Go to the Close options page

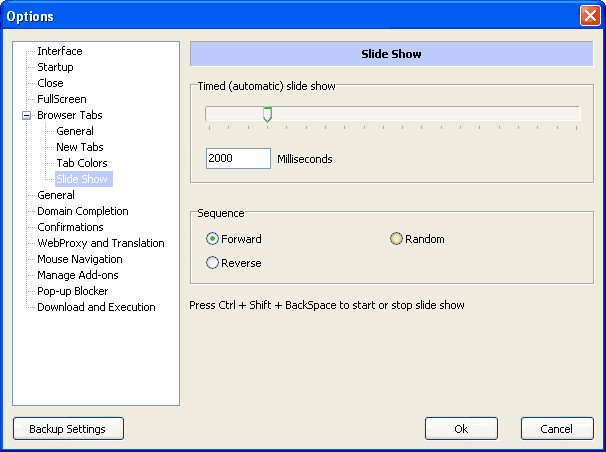(50, 83)
